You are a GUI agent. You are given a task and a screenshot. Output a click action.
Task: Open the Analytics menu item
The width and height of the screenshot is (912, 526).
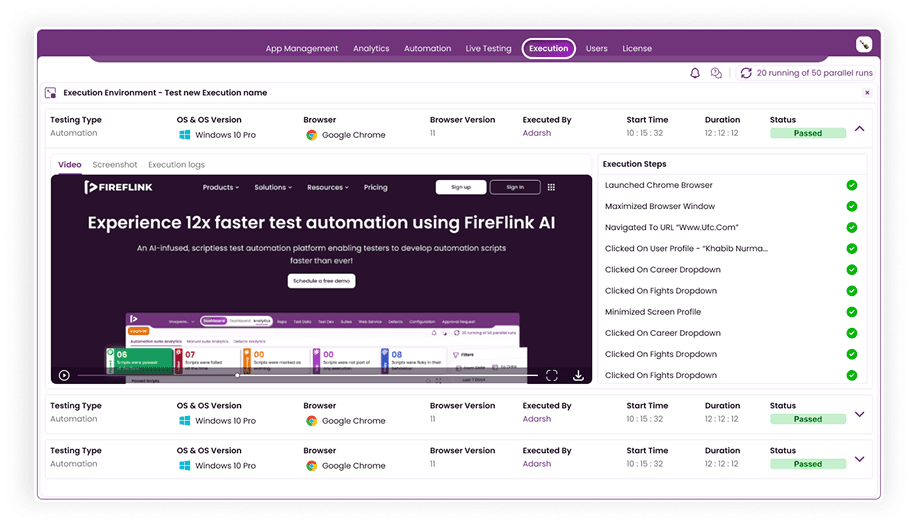(x=371, y=48)
